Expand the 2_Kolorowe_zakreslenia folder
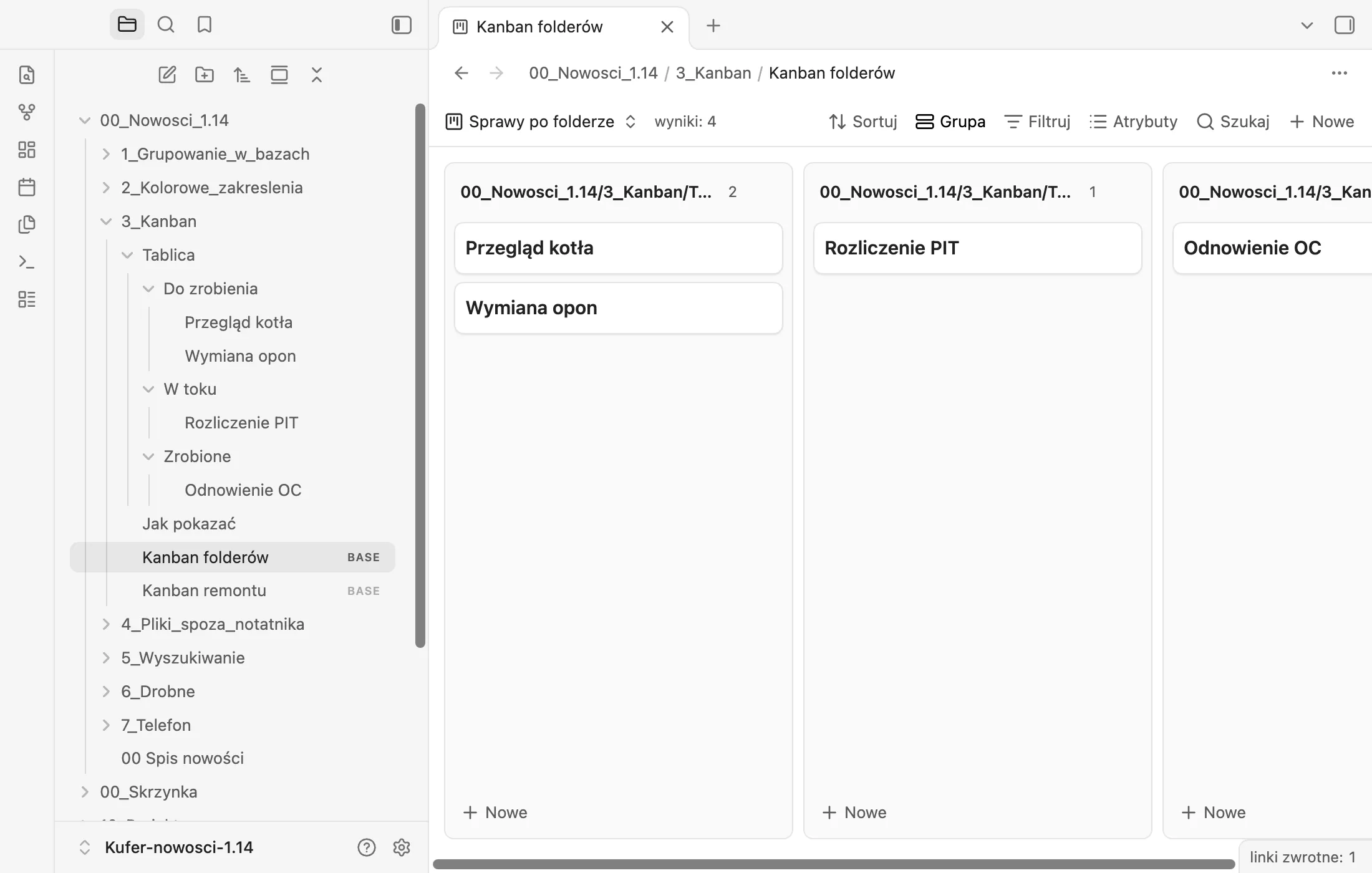1372x873 pixels. 106,188
